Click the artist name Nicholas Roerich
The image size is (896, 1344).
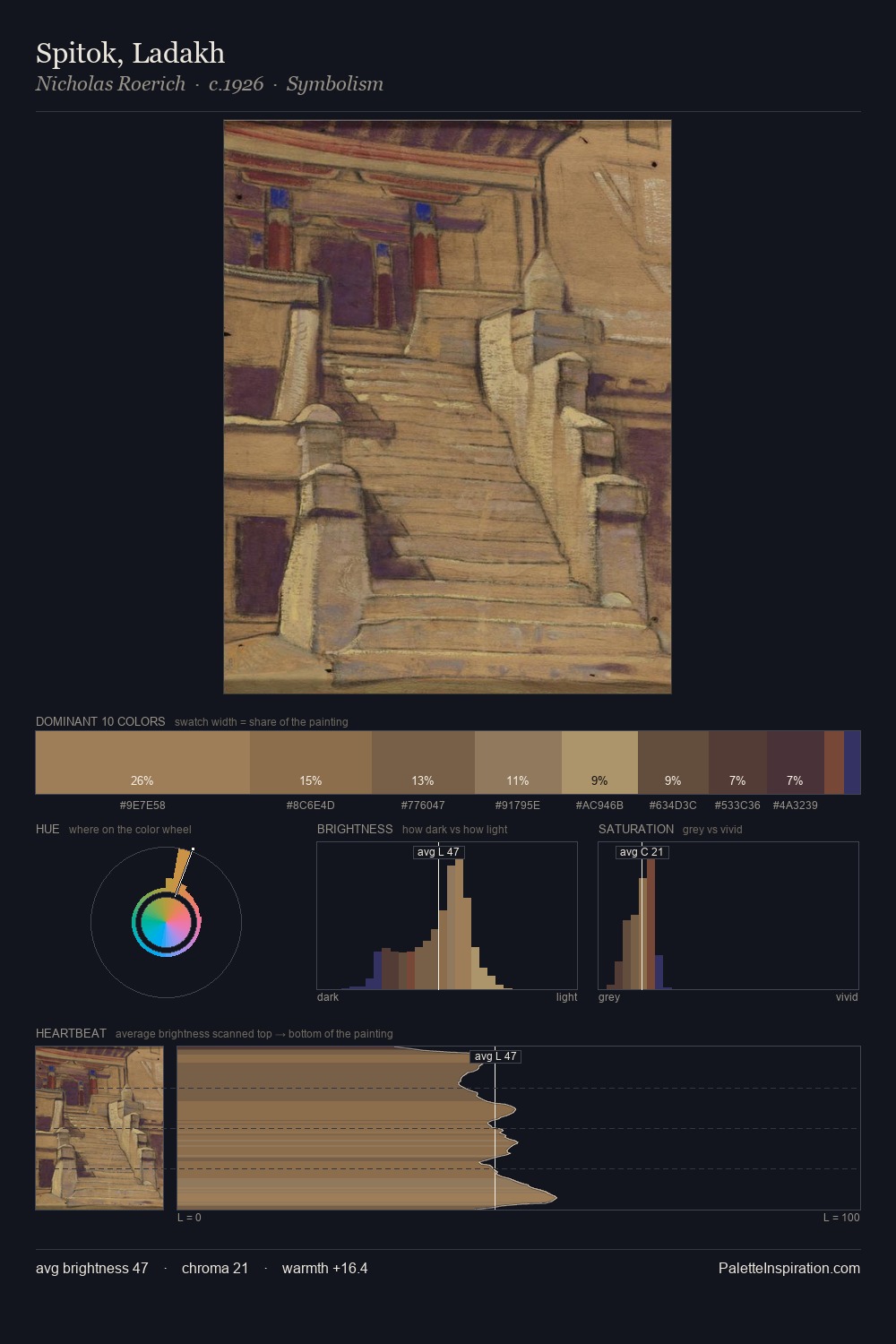point(110,84)
